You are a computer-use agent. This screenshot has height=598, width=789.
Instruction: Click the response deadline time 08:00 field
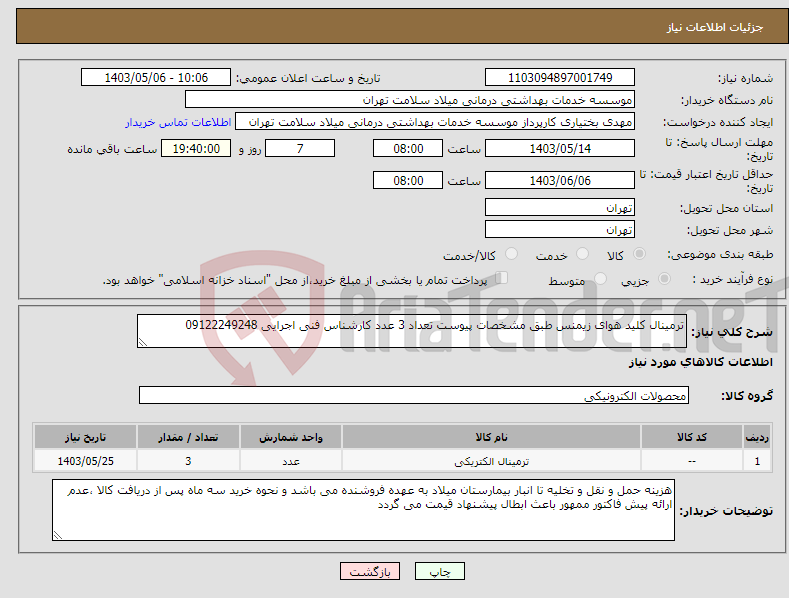click(408, 148)
